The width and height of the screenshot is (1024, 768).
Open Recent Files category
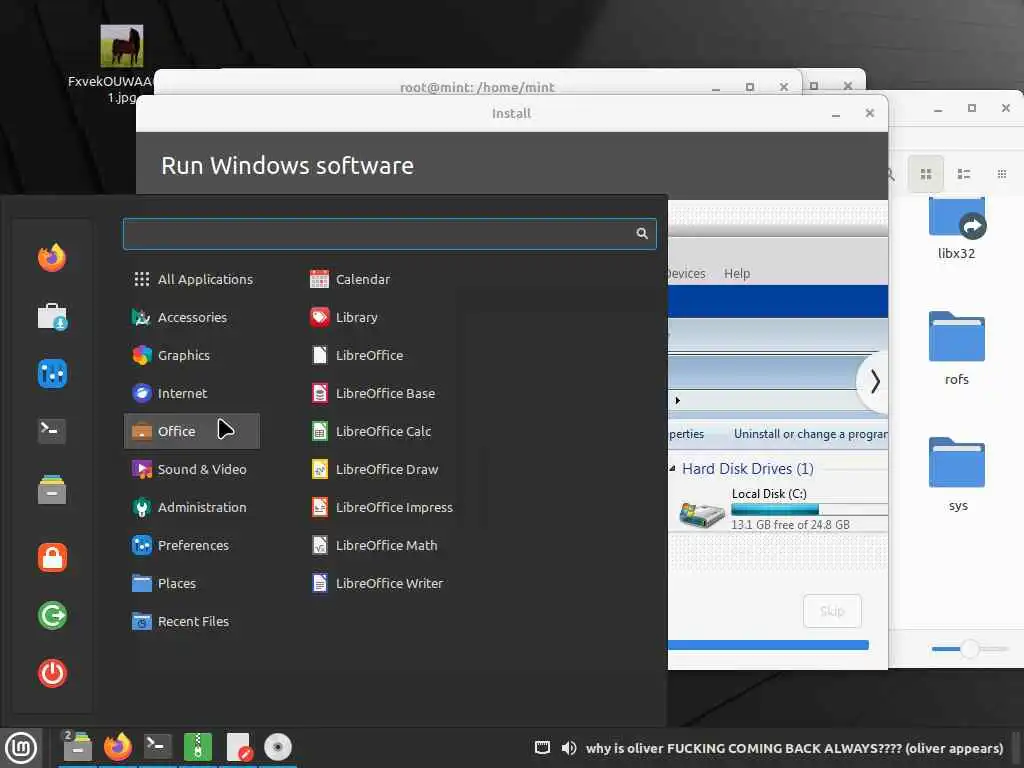tap(192, 621)
